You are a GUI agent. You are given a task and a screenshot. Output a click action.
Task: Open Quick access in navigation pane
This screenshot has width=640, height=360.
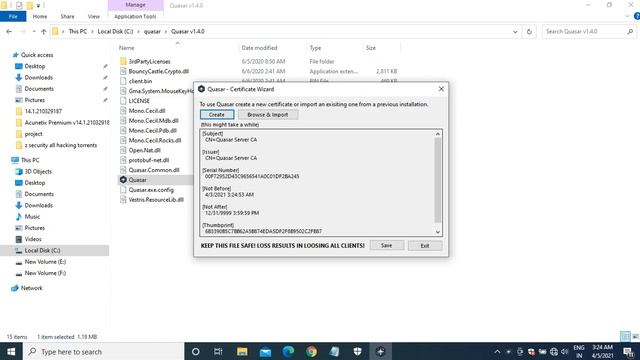(x=37, y=55)
